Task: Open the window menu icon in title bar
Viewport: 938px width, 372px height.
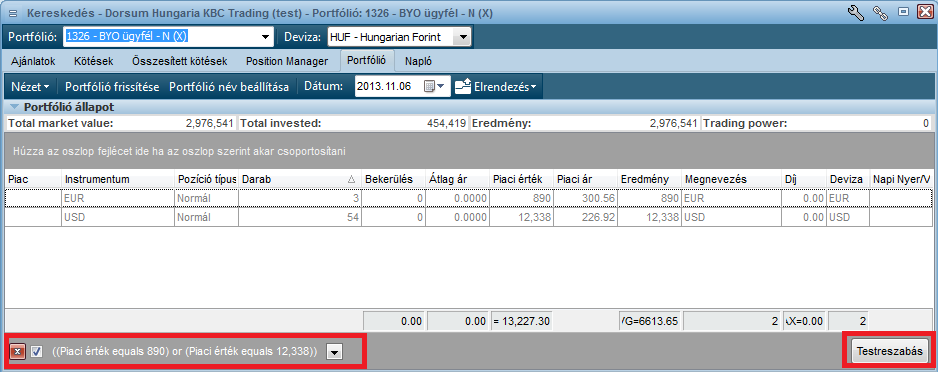Action: tap(13, 13)
